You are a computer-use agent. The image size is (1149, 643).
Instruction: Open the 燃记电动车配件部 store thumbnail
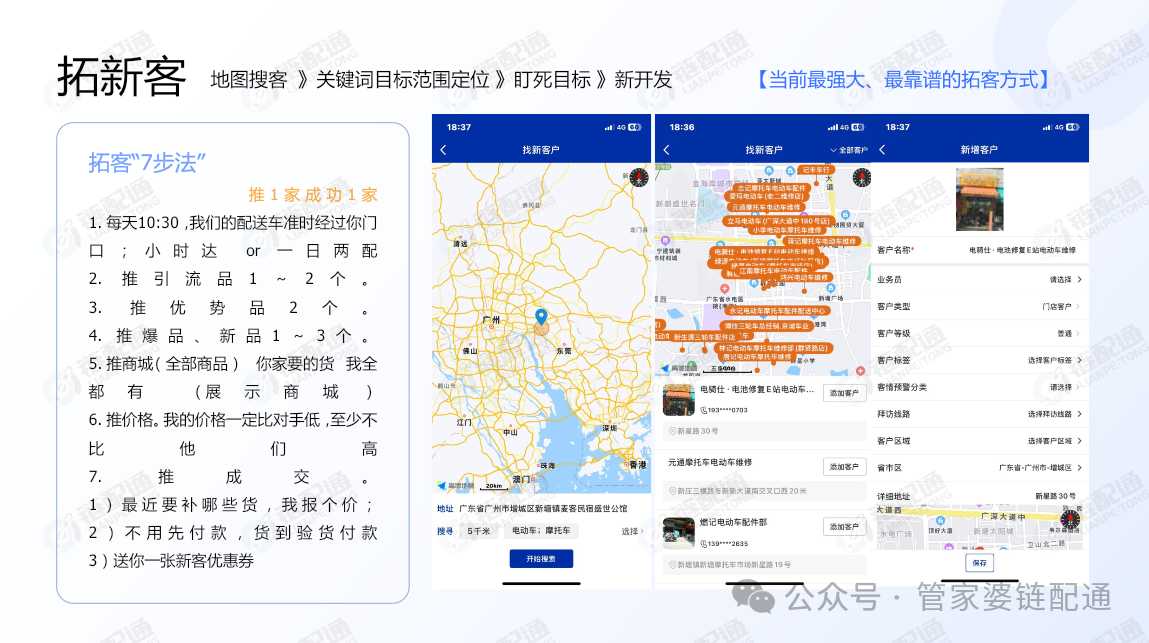(x=679, y=533)
